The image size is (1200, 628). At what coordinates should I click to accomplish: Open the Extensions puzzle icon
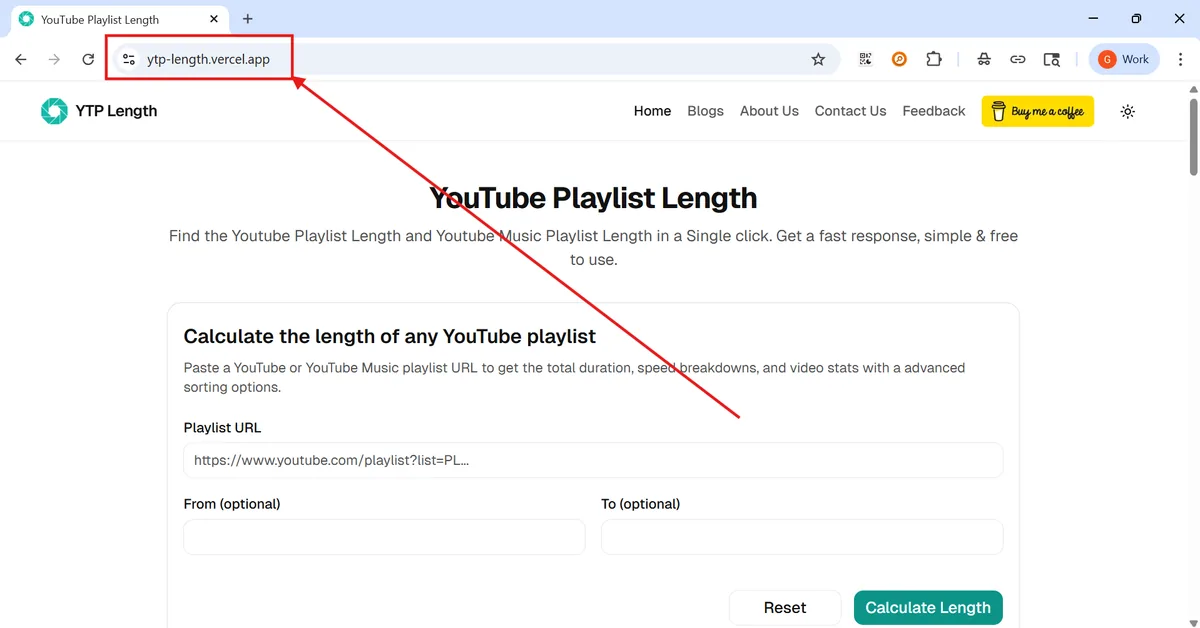tap(933, 60)
